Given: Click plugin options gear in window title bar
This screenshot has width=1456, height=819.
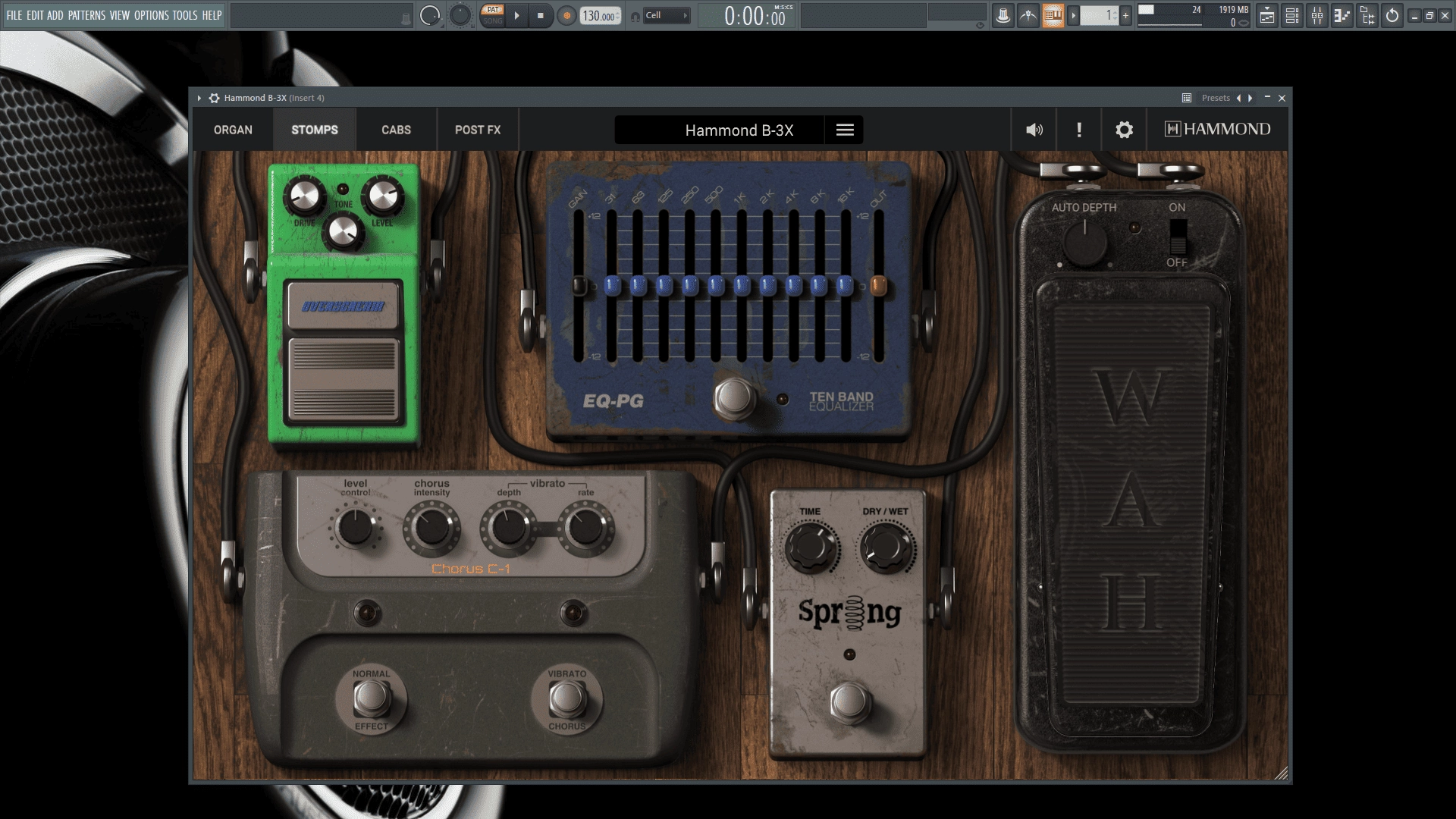Looking at the screenshot, I should pyautogui.click(x=215, y=98).
